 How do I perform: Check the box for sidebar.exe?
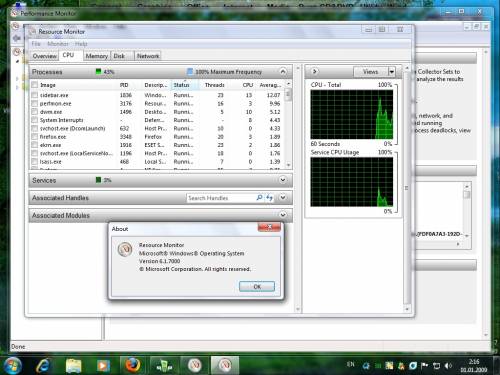[34, 95]
